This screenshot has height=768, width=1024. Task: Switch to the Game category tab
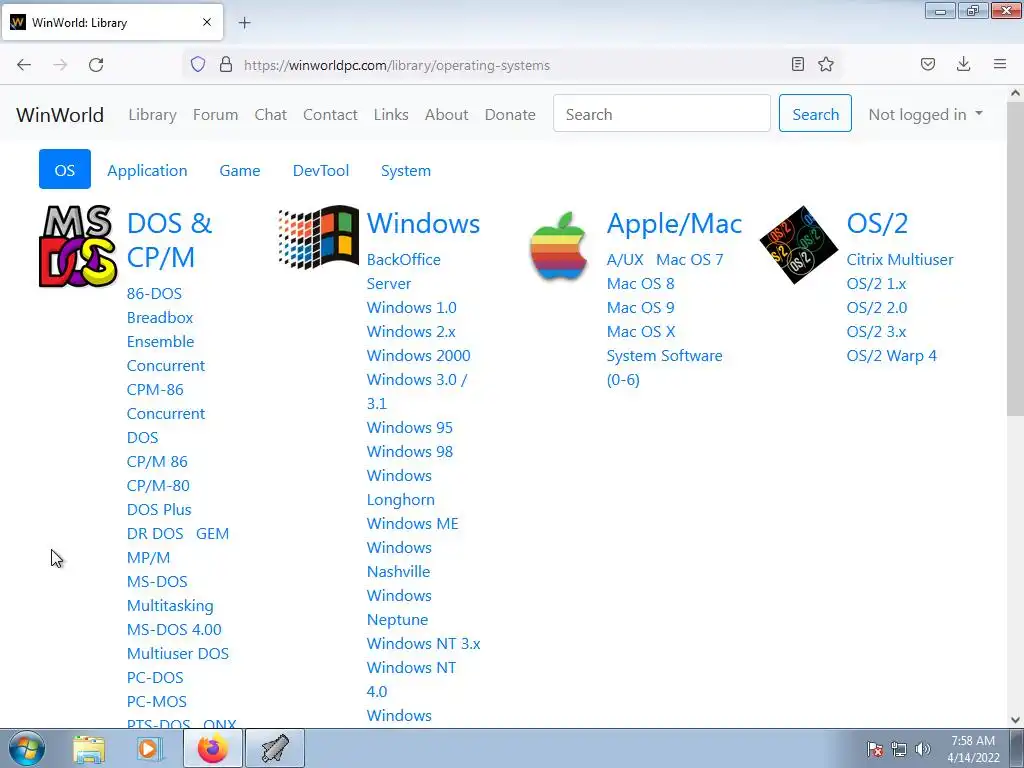pyautogui.click(x=240, y=170)
